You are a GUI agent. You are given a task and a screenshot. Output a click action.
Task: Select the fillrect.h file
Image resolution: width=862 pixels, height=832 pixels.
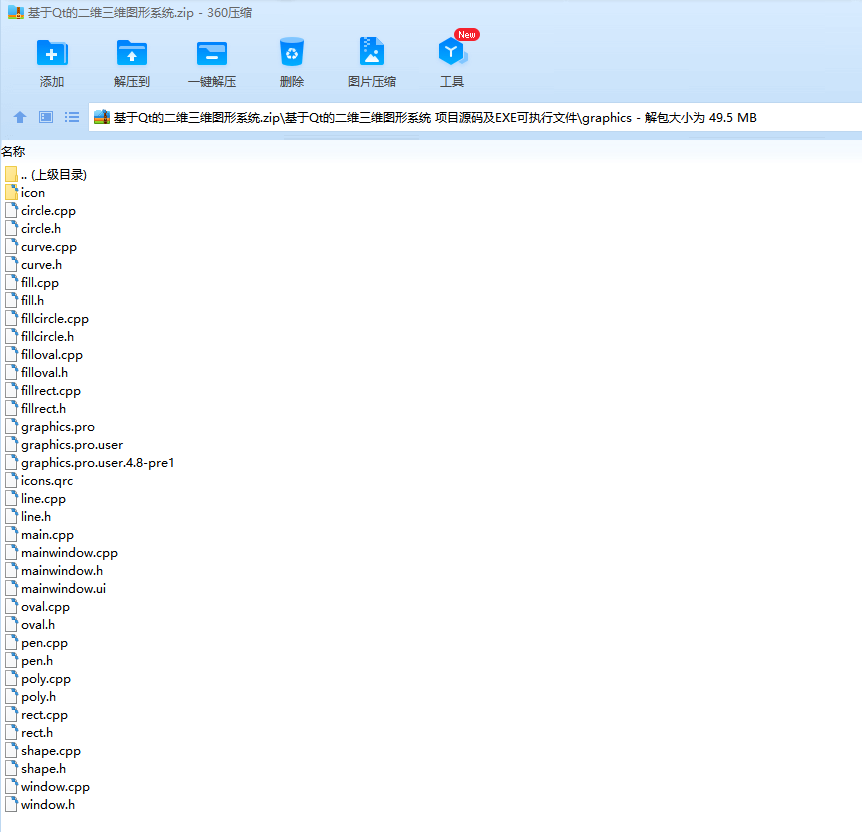(36, 409)
